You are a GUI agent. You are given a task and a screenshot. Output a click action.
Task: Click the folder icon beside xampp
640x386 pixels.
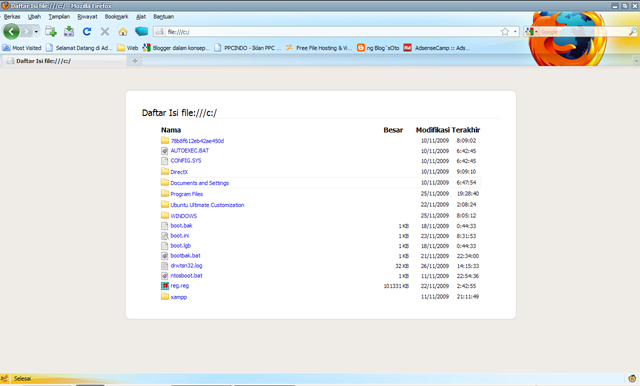coord(164,296)
